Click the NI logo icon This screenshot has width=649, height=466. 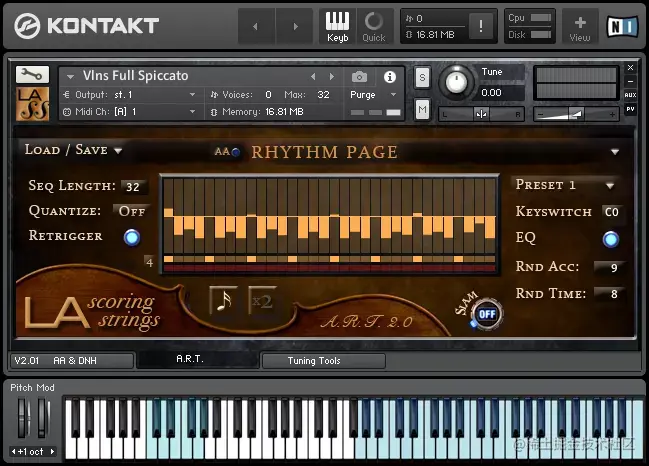pyautogui.click(x=622, y=26)
